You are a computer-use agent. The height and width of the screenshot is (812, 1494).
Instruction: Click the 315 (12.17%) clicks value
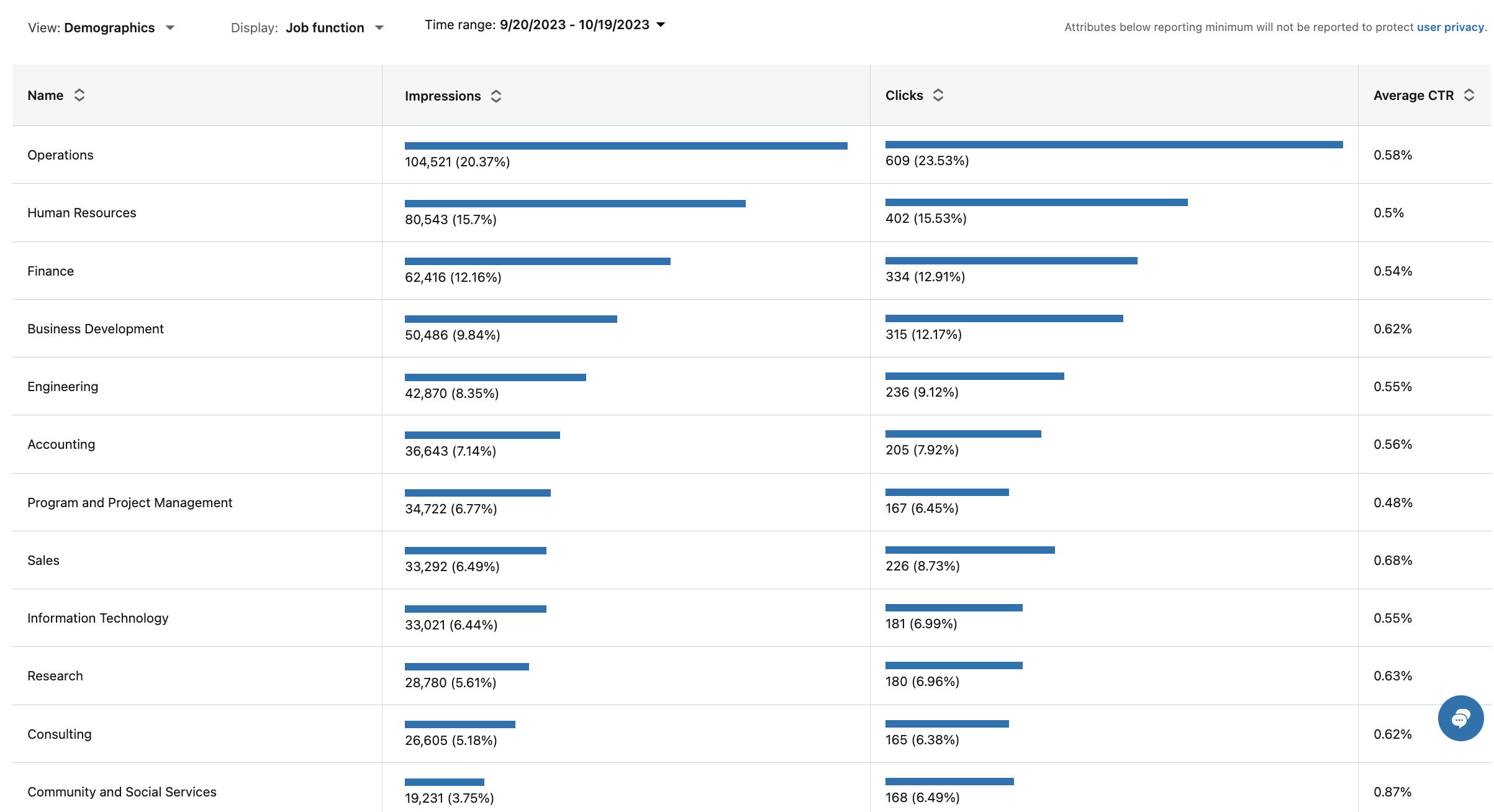click(923, 335)
